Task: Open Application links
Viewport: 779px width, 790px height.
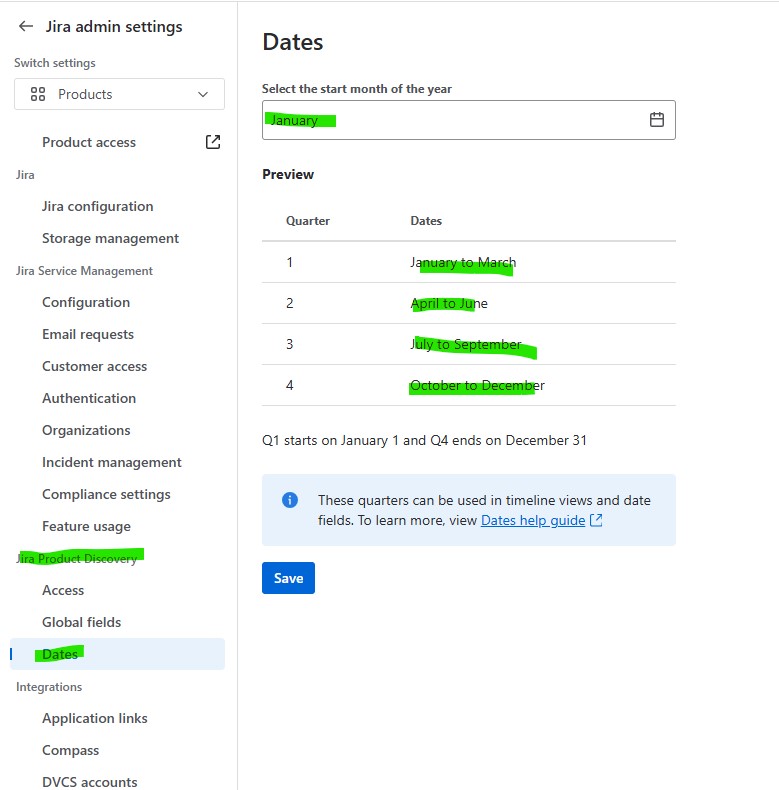Action: pyautogui.click(x=95, y=718)
